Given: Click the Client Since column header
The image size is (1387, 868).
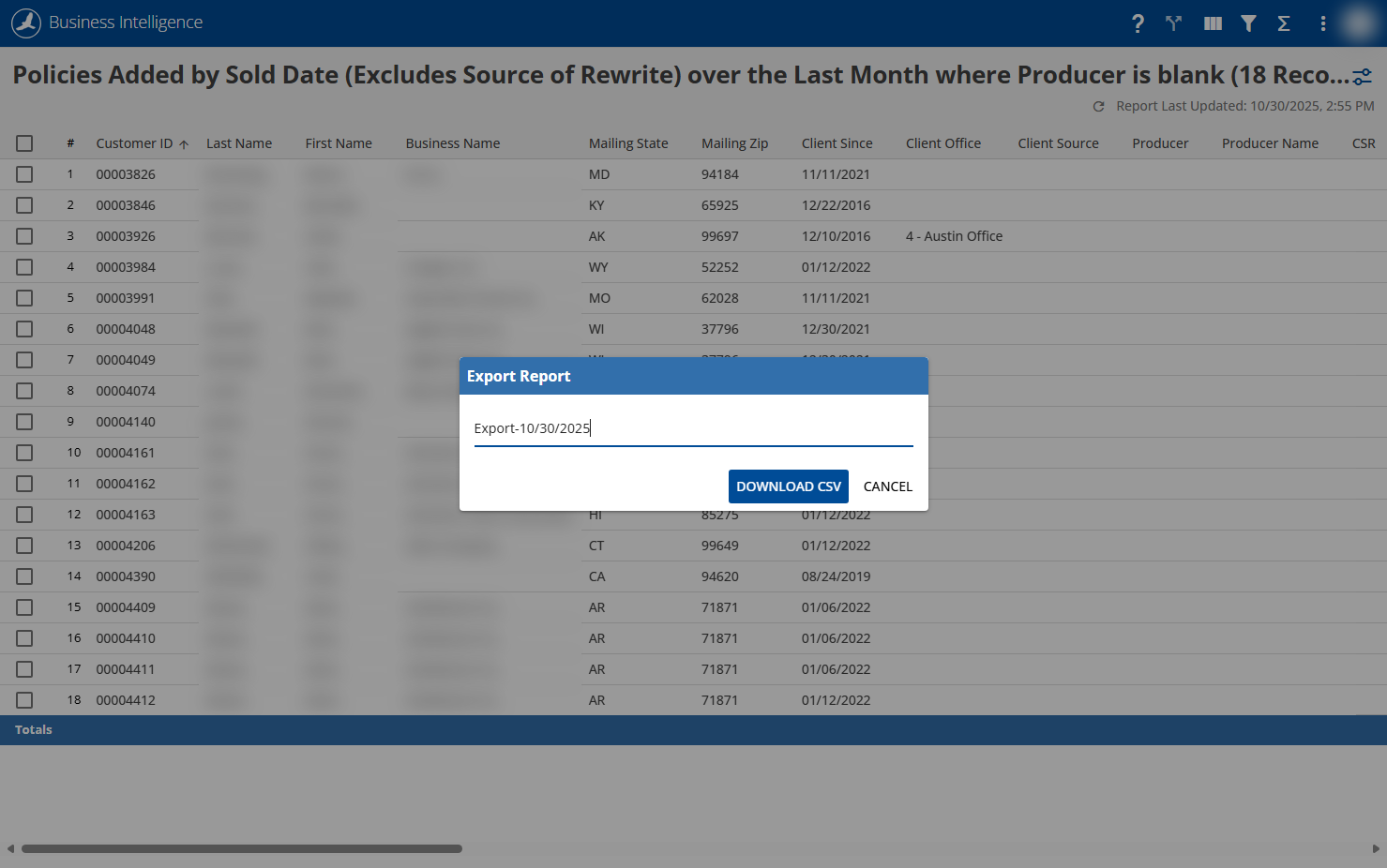Looking at the screenshot, I should click(837, 143).
